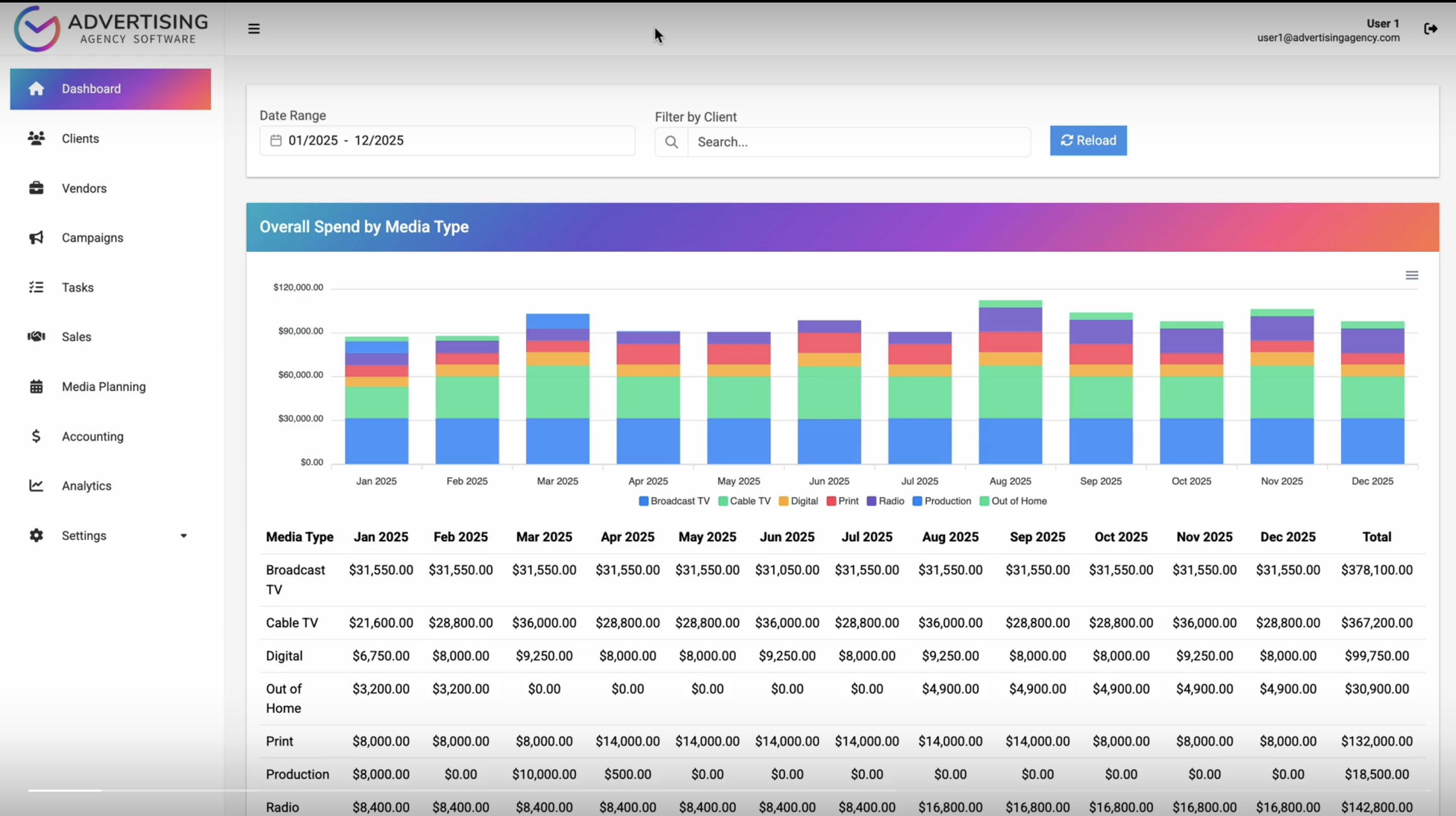Click the Cable TV row label
1456x816 pixels.
tap(292, 622)
